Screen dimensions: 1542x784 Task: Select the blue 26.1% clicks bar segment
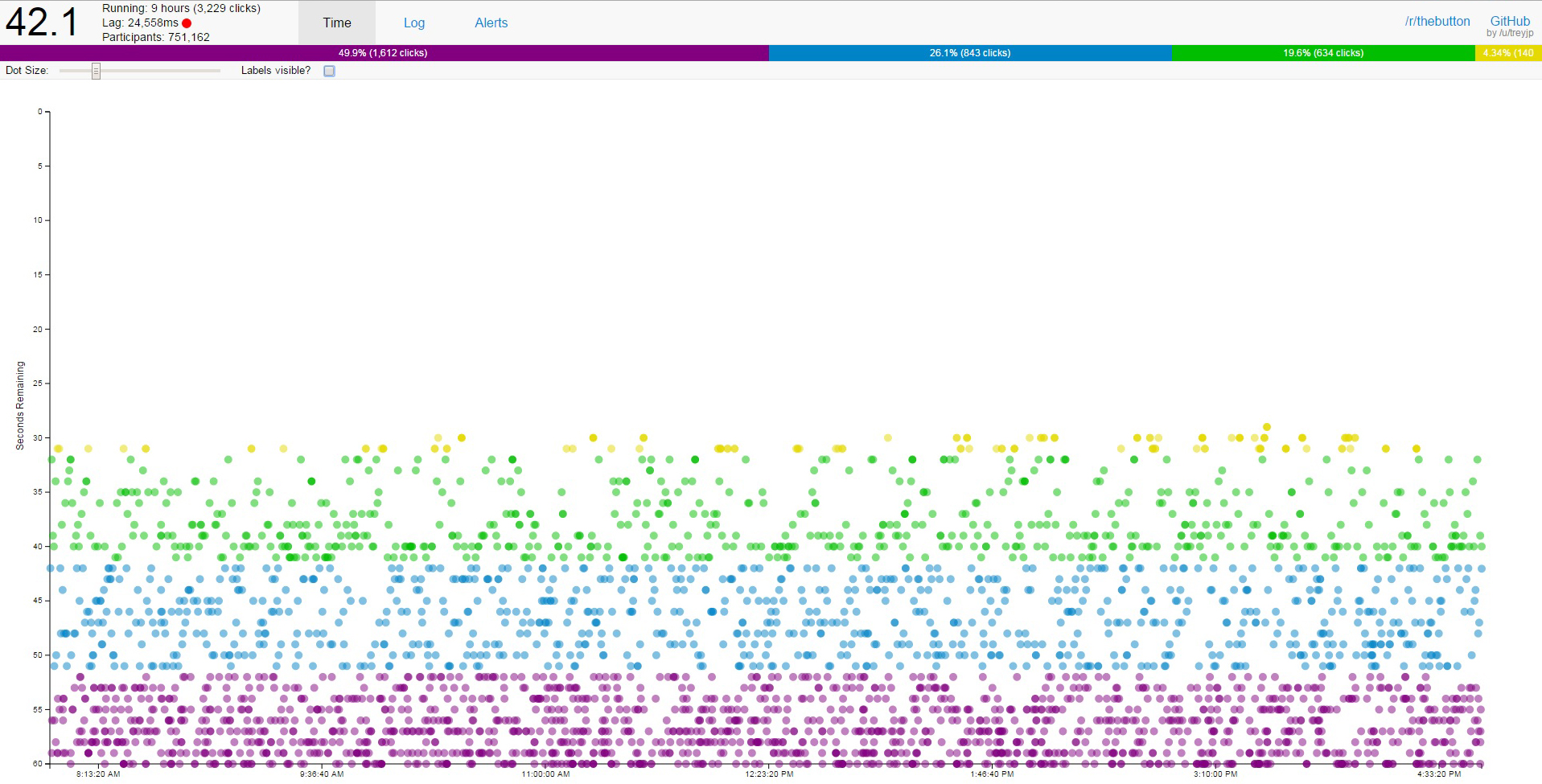pyautogui.click(x=970, y=53)
